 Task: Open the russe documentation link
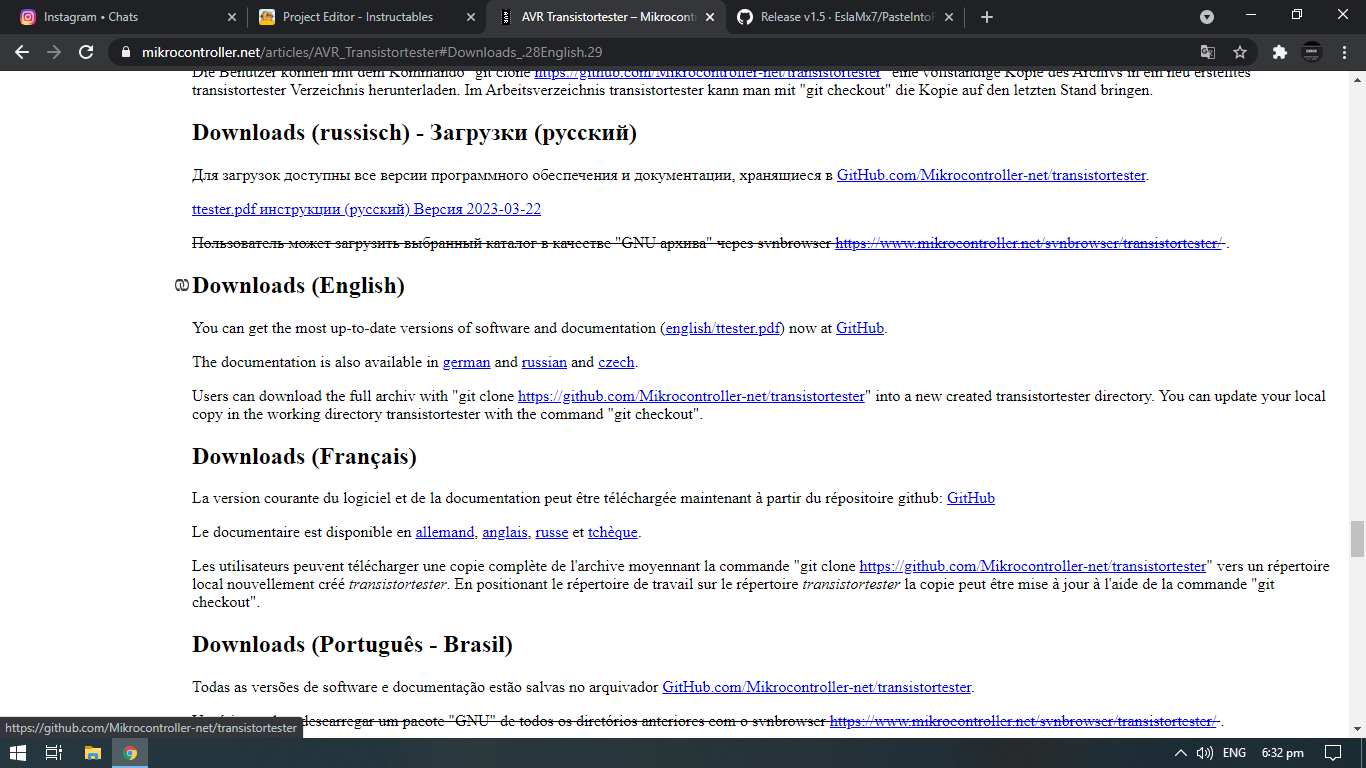coord(552,532)
